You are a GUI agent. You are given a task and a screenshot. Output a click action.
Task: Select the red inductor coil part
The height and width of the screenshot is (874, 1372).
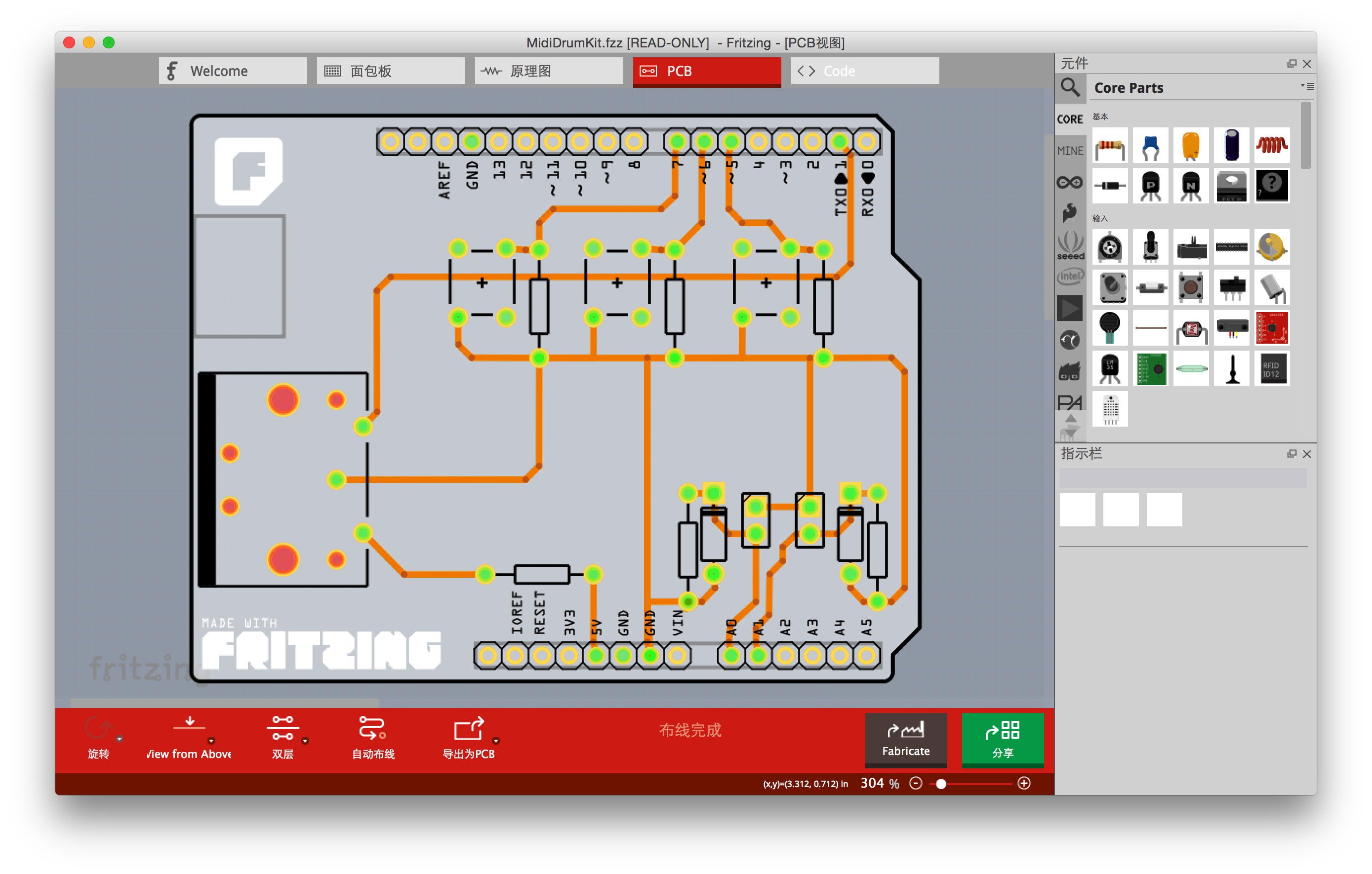pyautogui.click(x=1271, y=147)
